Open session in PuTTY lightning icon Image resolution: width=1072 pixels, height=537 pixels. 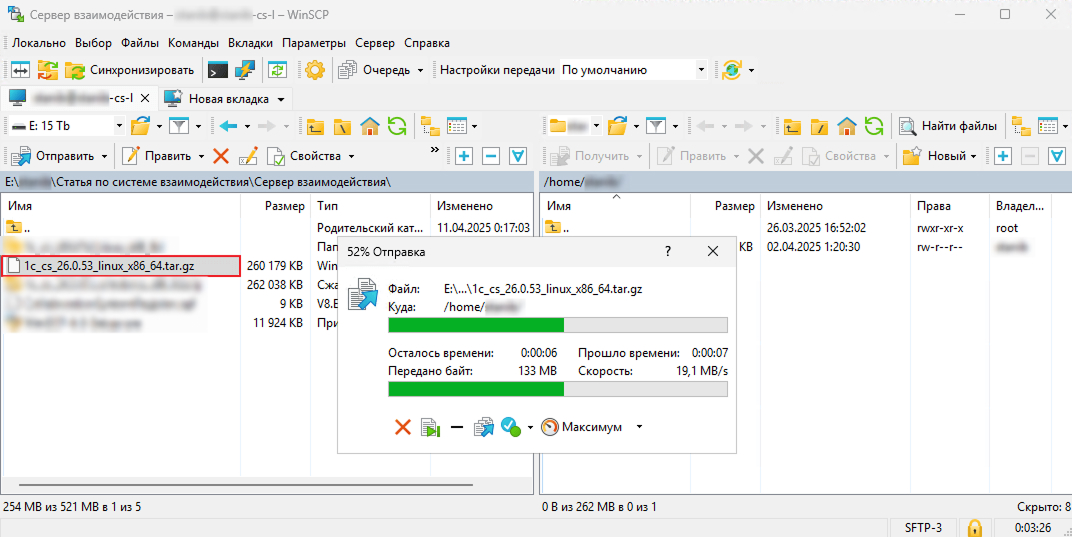tap(245, 70)
